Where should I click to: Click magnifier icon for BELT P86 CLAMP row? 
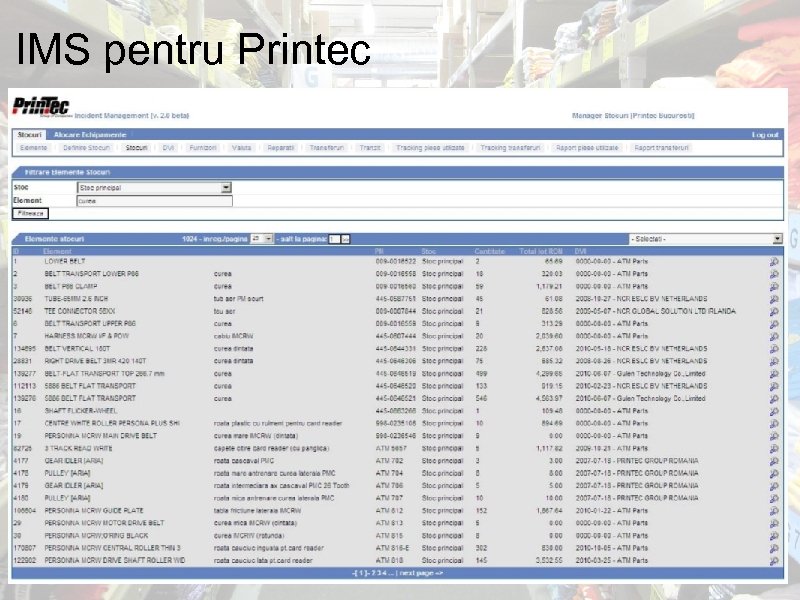(774, 287)
